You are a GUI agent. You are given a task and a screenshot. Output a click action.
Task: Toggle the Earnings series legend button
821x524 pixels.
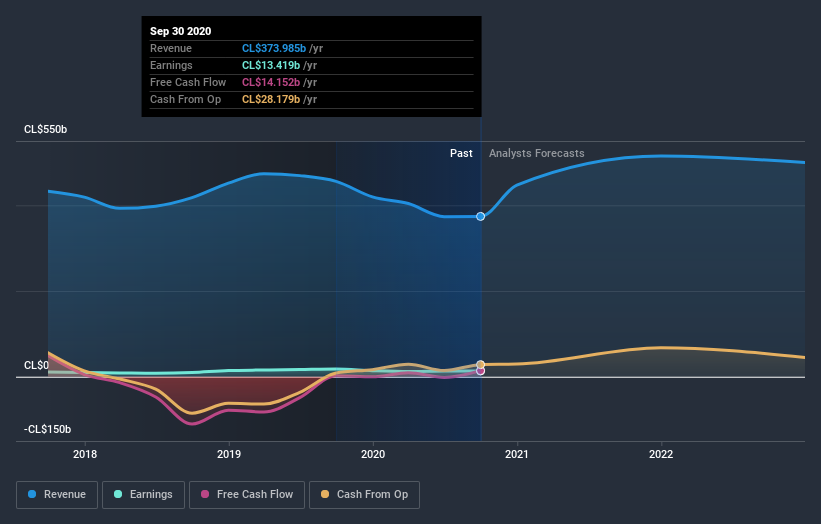pos(143,495)
